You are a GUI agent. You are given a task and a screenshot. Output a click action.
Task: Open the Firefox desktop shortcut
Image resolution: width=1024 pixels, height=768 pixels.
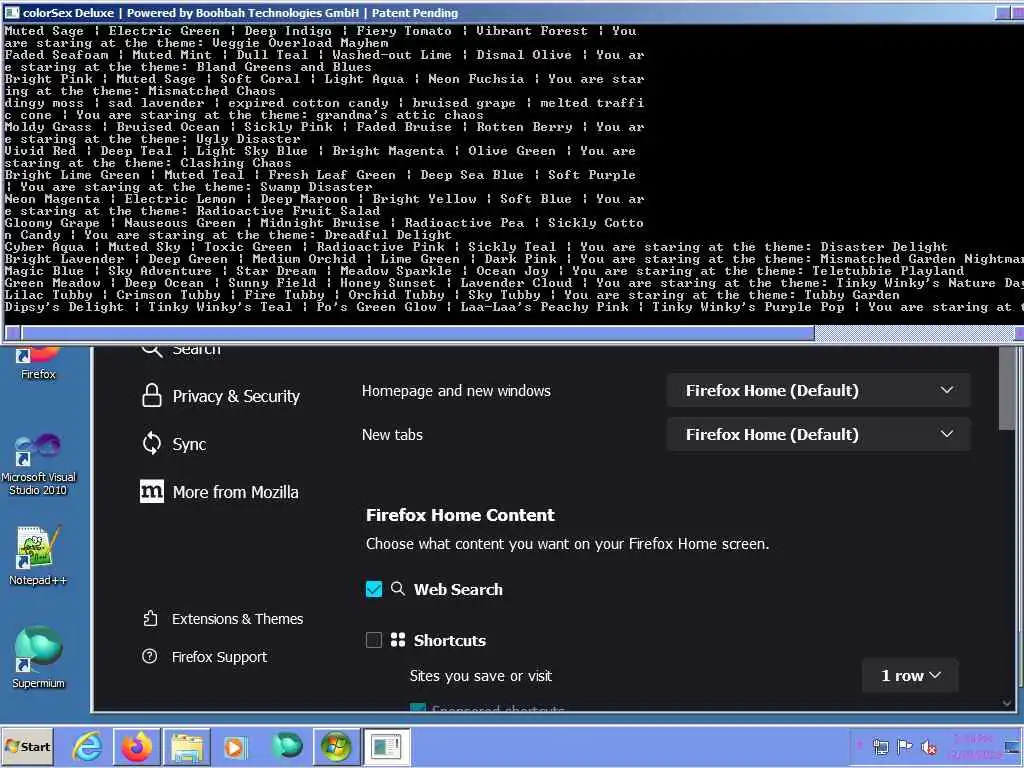pyautogui.click(x=38, y=363)
